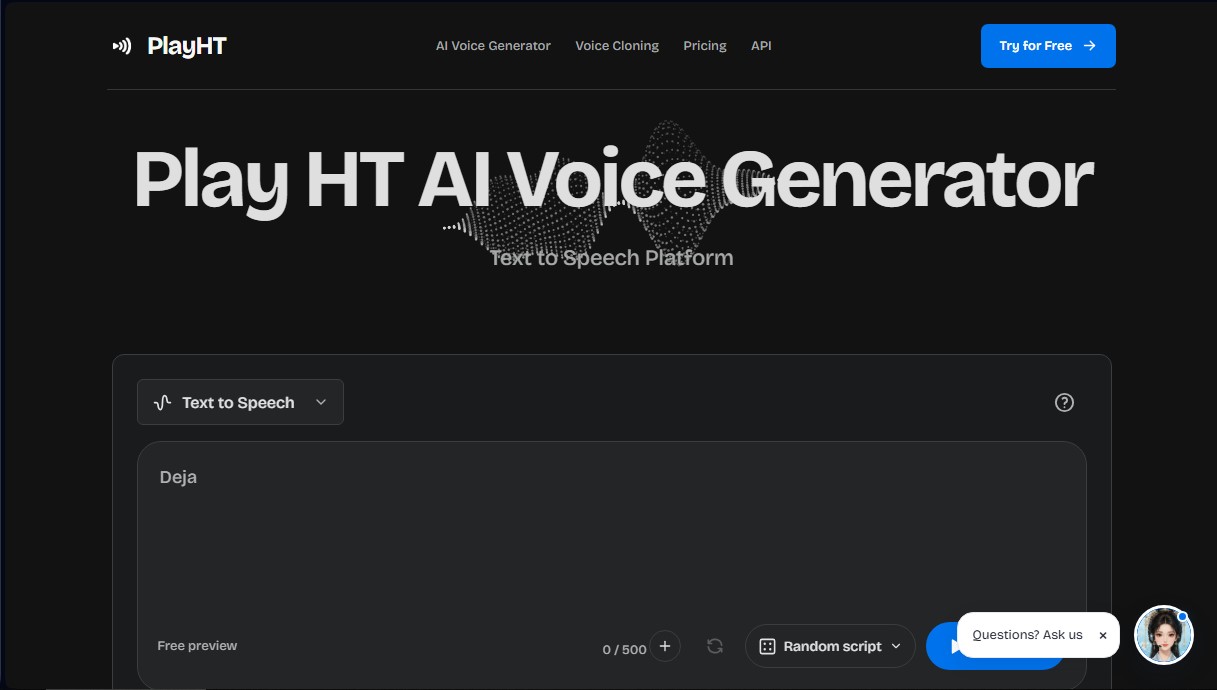Screen dimensions: 1217x690
Task: Open the Voice Cloning menu item
Action: click(x=617, y=46)
